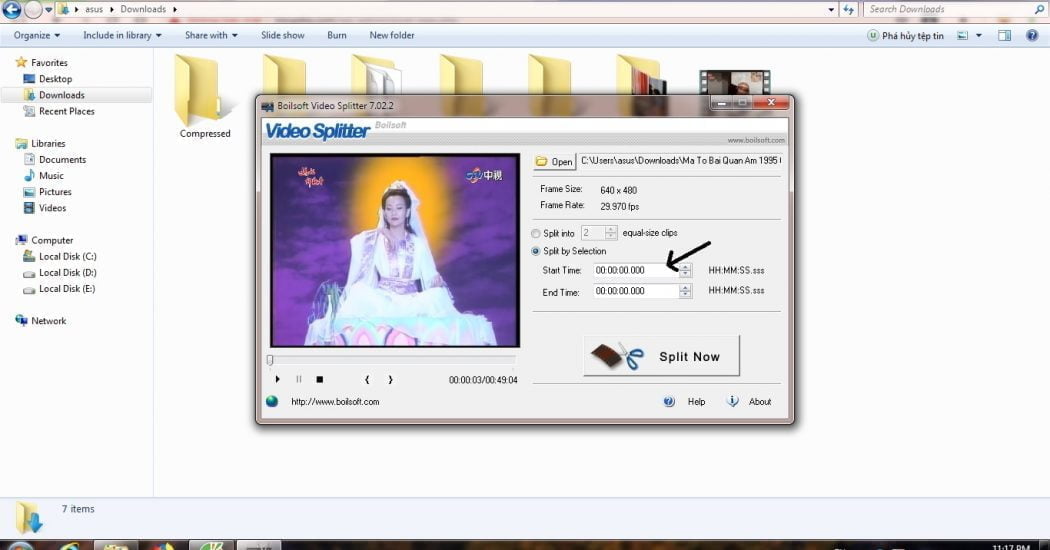This screenshot has height=550, width=1050.
Task: Stop the video preview playback
Action: coord(319,379)
